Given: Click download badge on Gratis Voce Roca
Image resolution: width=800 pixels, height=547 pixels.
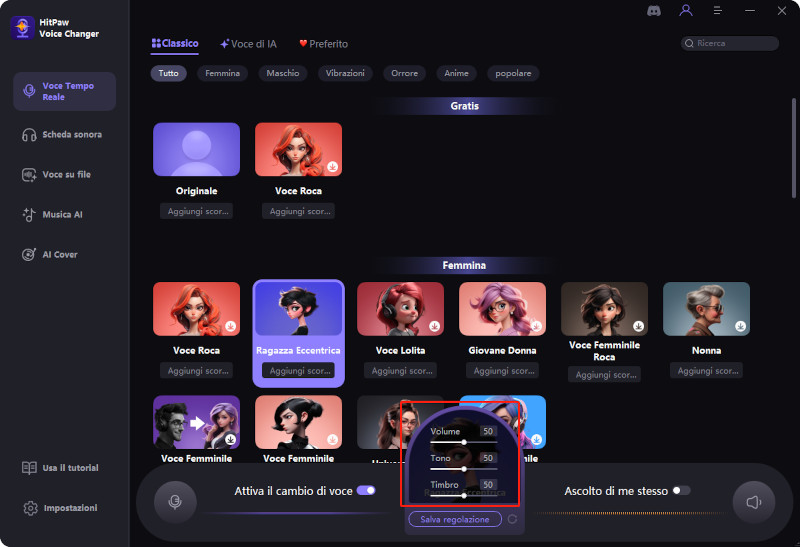Looking at the screenshot, I should click(x=333, y=166).
